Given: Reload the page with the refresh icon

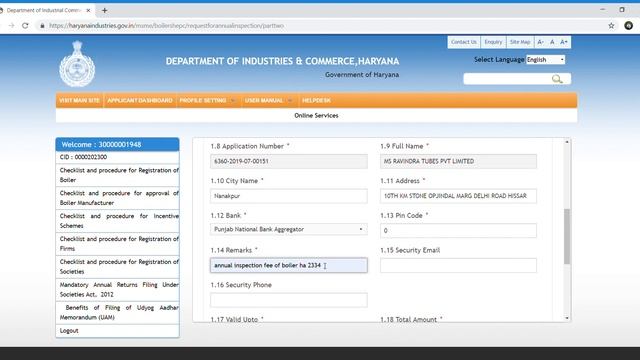Looking at the screenshot, I should click(x=25, y=26).
